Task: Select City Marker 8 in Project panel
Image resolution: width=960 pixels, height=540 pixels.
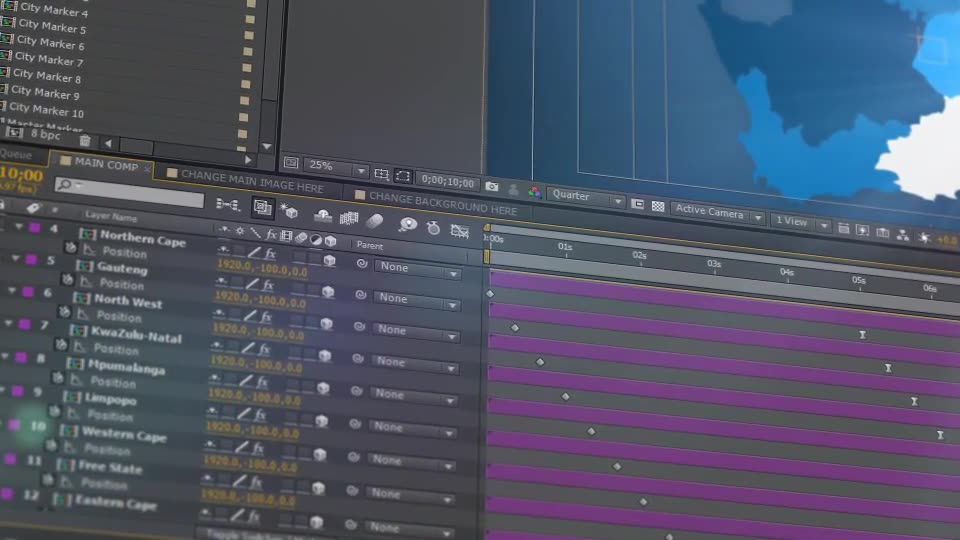Action: pos(47,76)
